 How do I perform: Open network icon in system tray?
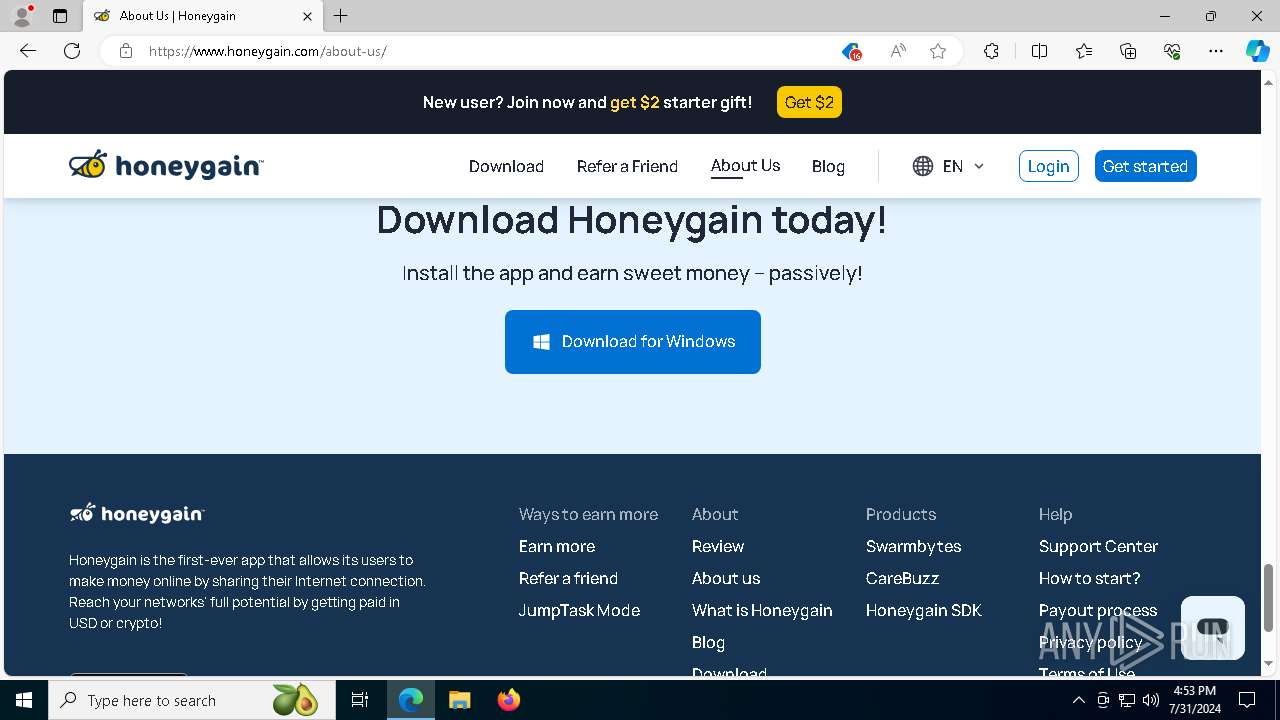pyautogui.click(x=1127, y=700)
